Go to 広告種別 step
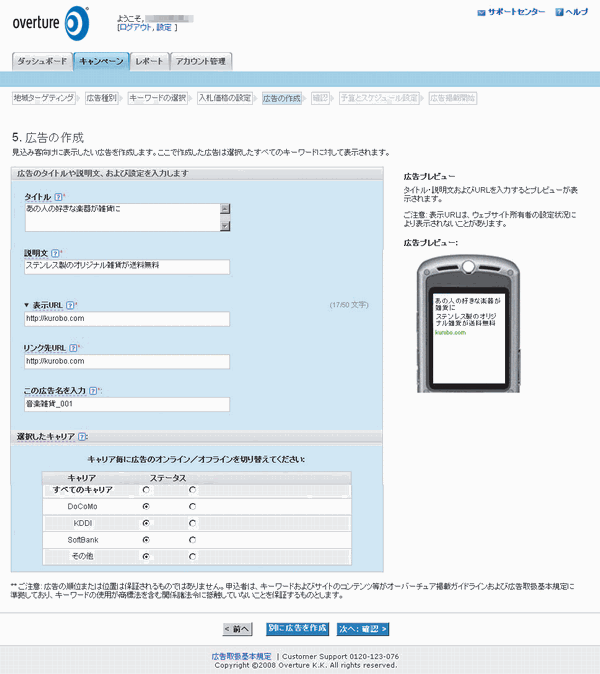The width and height of the screenshot is (600, 674). coord(101,98)
